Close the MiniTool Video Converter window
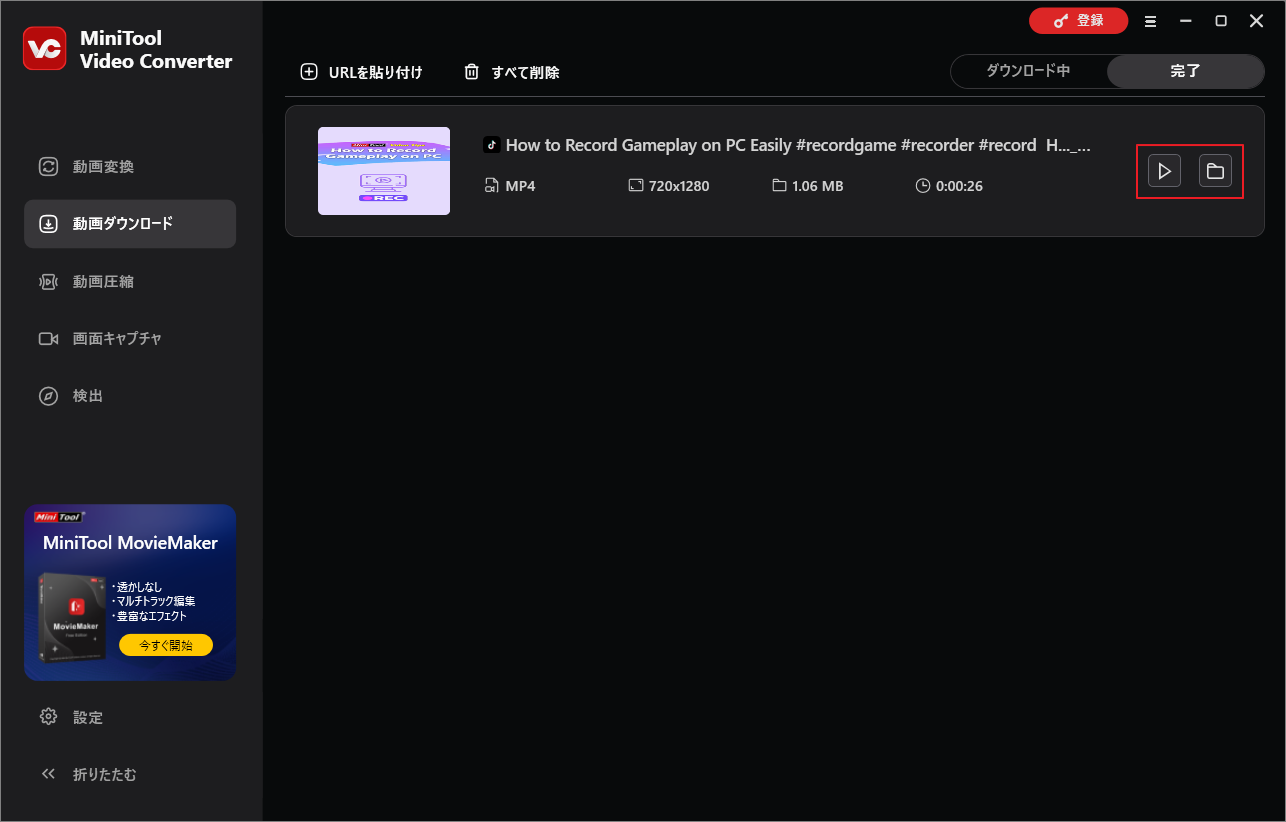1286x822 pixels. pos(1257,21)
